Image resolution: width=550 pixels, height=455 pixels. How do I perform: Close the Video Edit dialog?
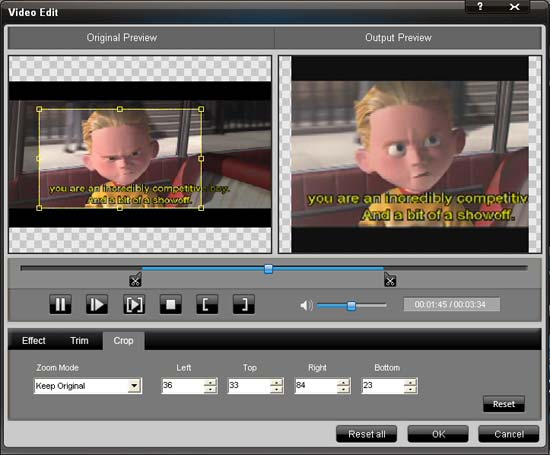(x=514, y=6)
